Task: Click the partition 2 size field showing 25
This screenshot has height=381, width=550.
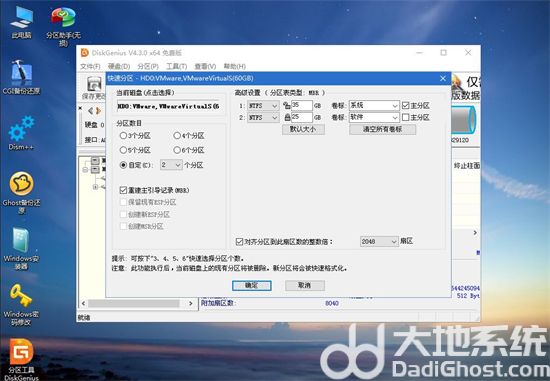Action: pyautogui.click(x=302, y=117)
